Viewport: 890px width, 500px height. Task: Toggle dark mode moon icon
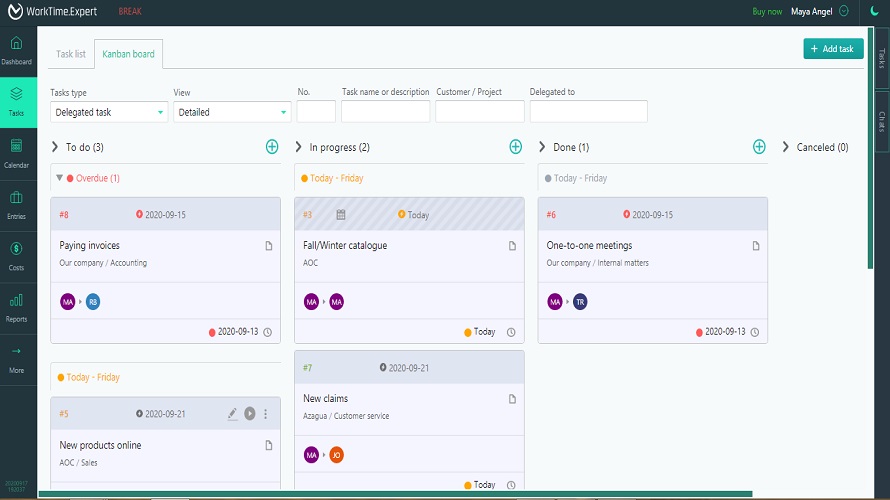coord(873,12)
